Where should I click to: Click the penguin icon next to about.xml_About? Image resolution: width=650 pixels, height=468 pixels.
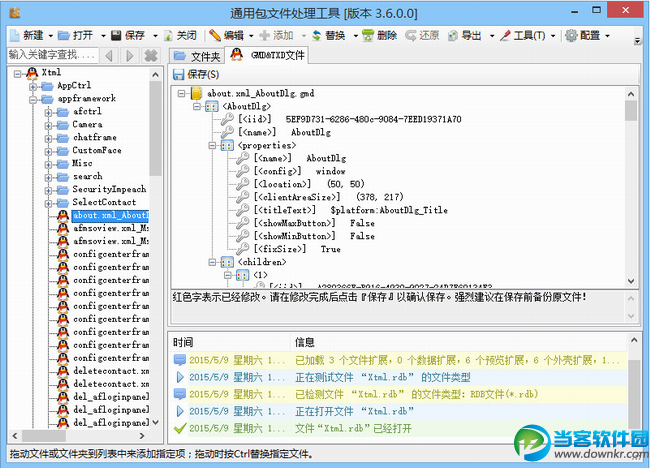[63, 216]
